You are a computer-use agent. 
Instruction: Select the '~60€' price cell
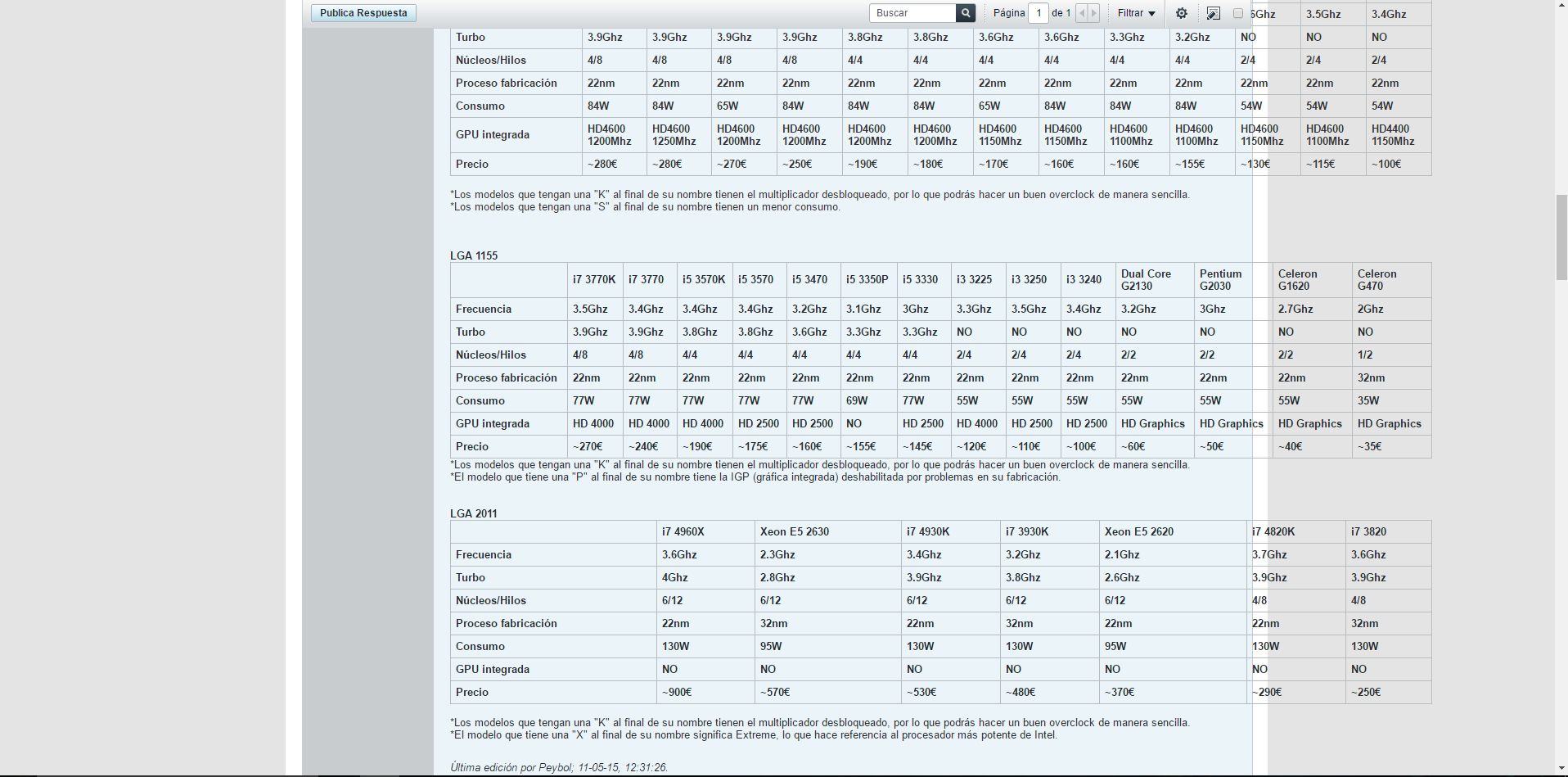coord(1155,447)
